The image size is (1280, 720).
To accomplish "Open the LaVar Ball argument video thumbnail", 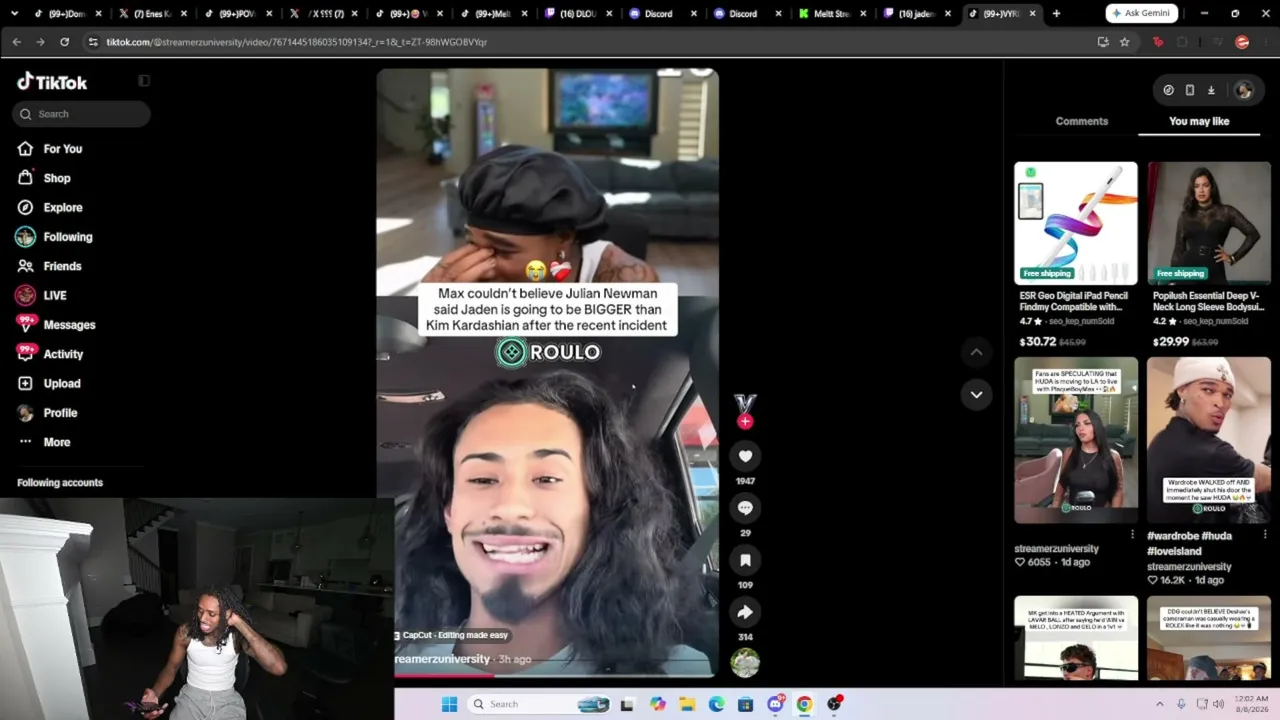I will tap(1075, 639).
